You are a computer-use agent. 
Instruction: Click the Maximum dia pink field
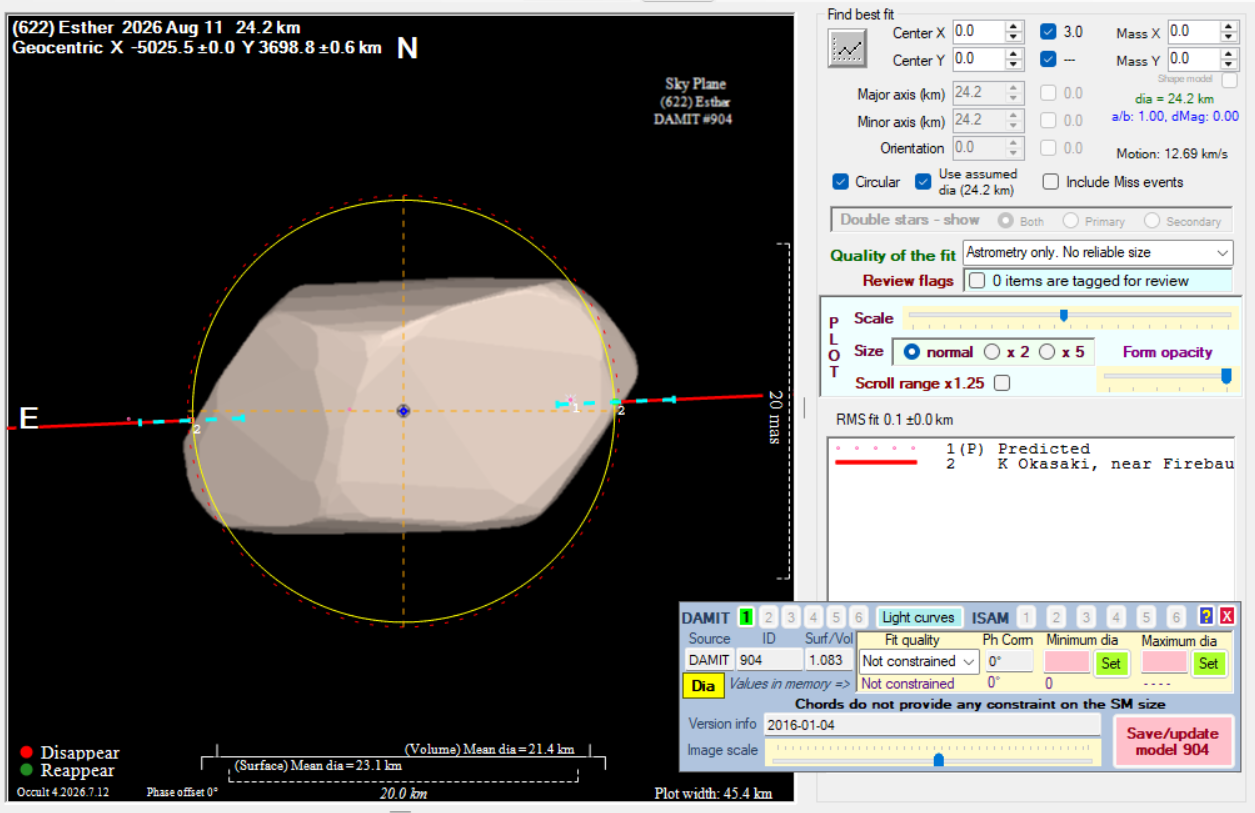[1165, 662]
